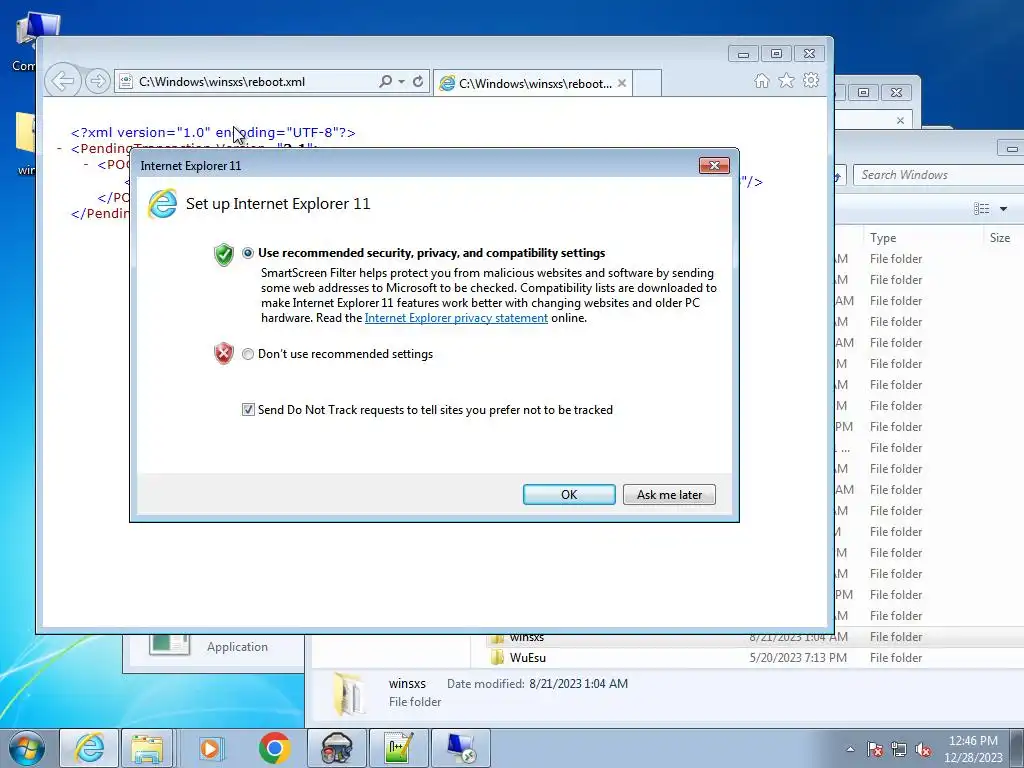The height and width of the screenshot is (768, 1024).
Task: Open the Windows Start button
Action: 27,748
